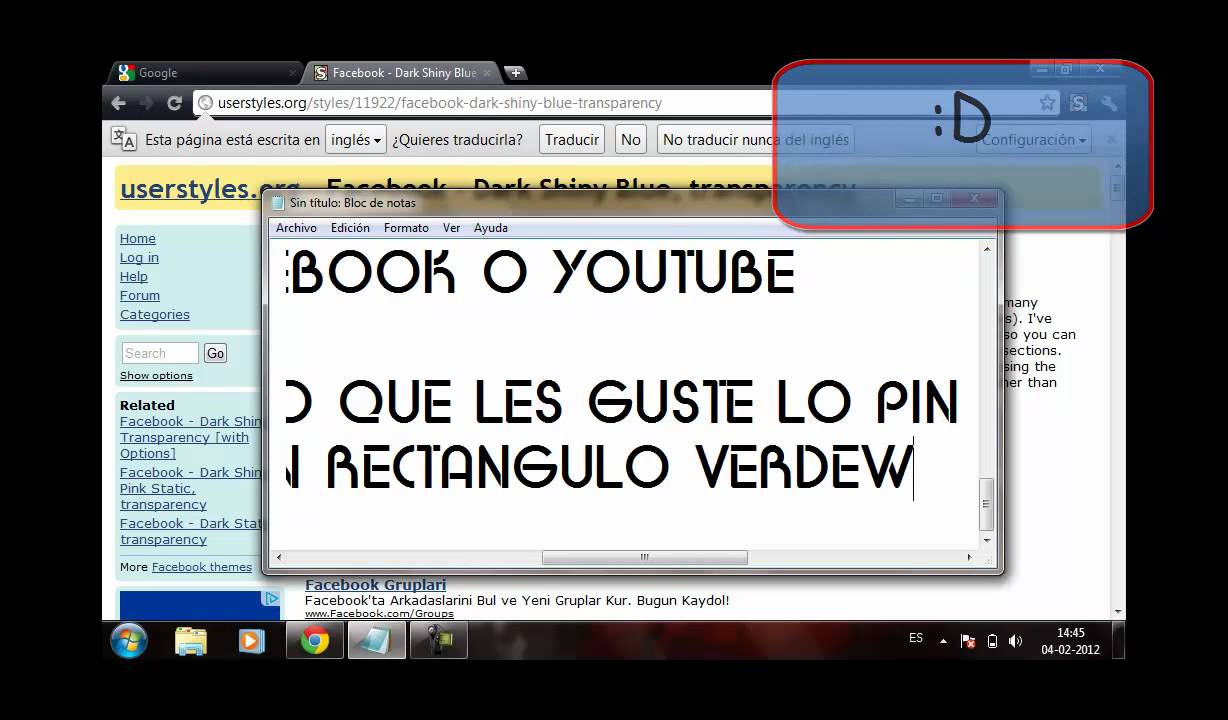Open the Windows Start orb
This screenshot has width=1228, height=720.
[x=129, y=640]
